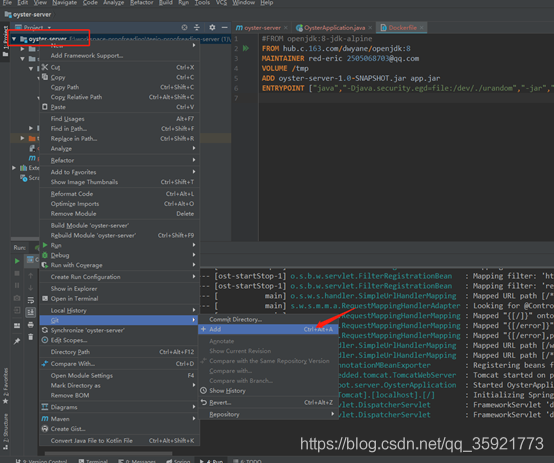Click the print icon in Run panel
This screenshot has height=463, width=554.
tap(31, 324)
